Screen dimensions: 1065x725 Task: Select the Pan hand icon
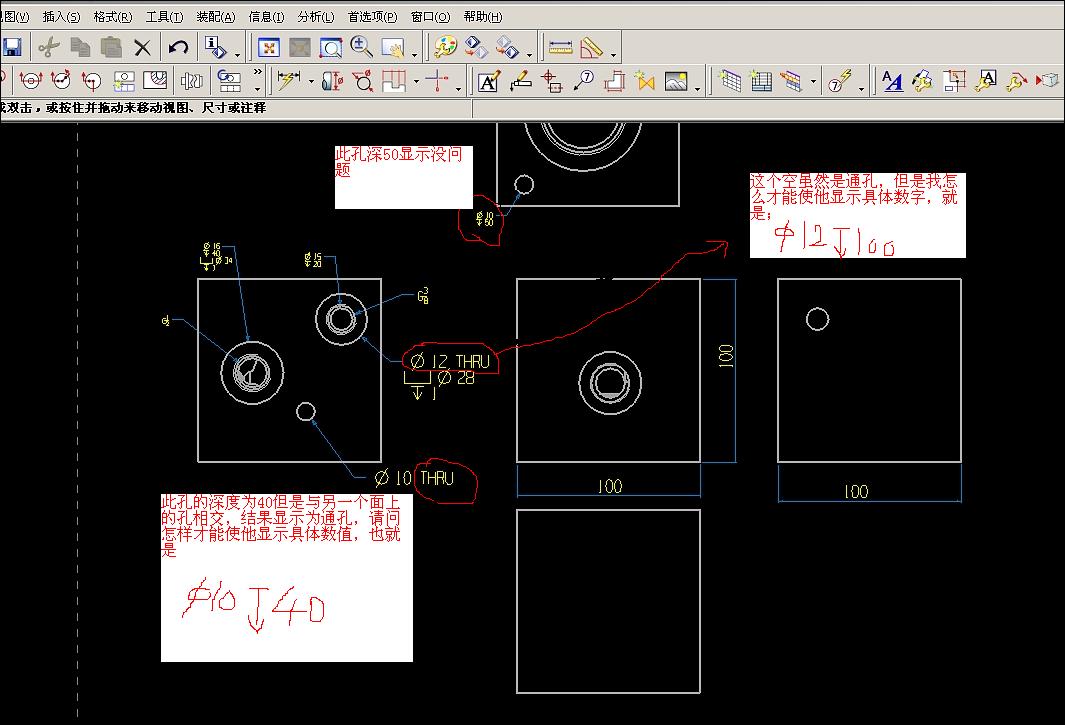pos(393,48)
